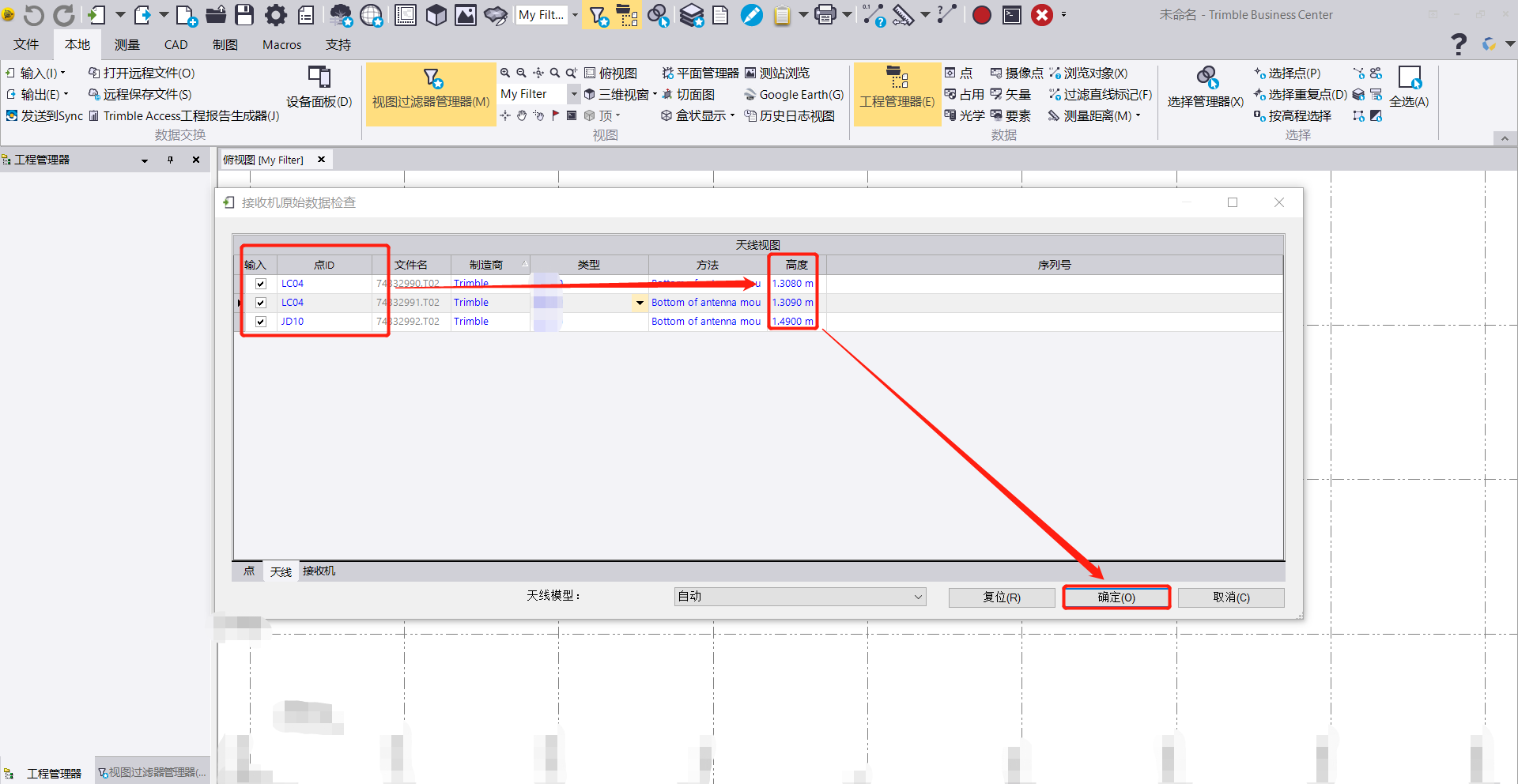Click the clipboard icon in the top toolbar

click(782, 14)
